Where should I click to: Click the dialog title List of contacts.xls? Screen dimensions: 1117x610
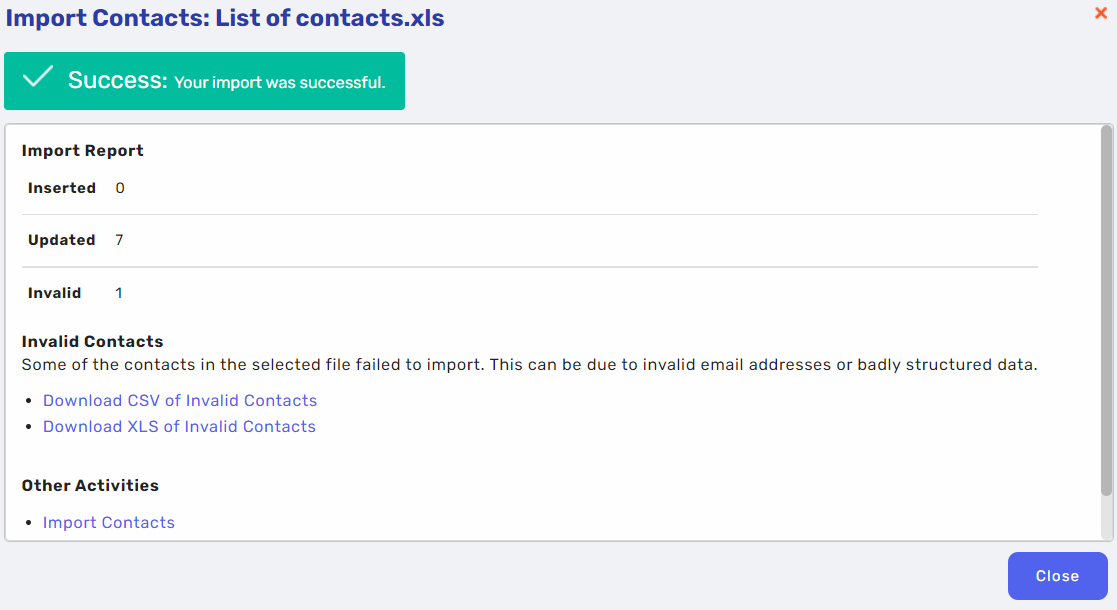(329, 18)
